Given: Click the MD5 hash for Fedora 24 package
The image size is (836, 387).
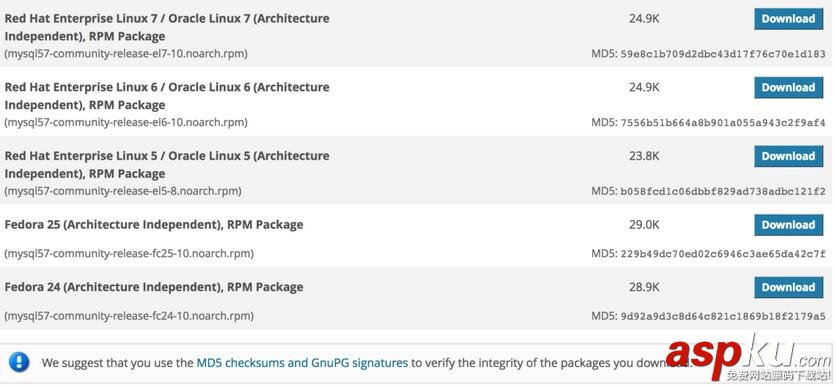Looking at the screenshot, I should tap(723, 316).
